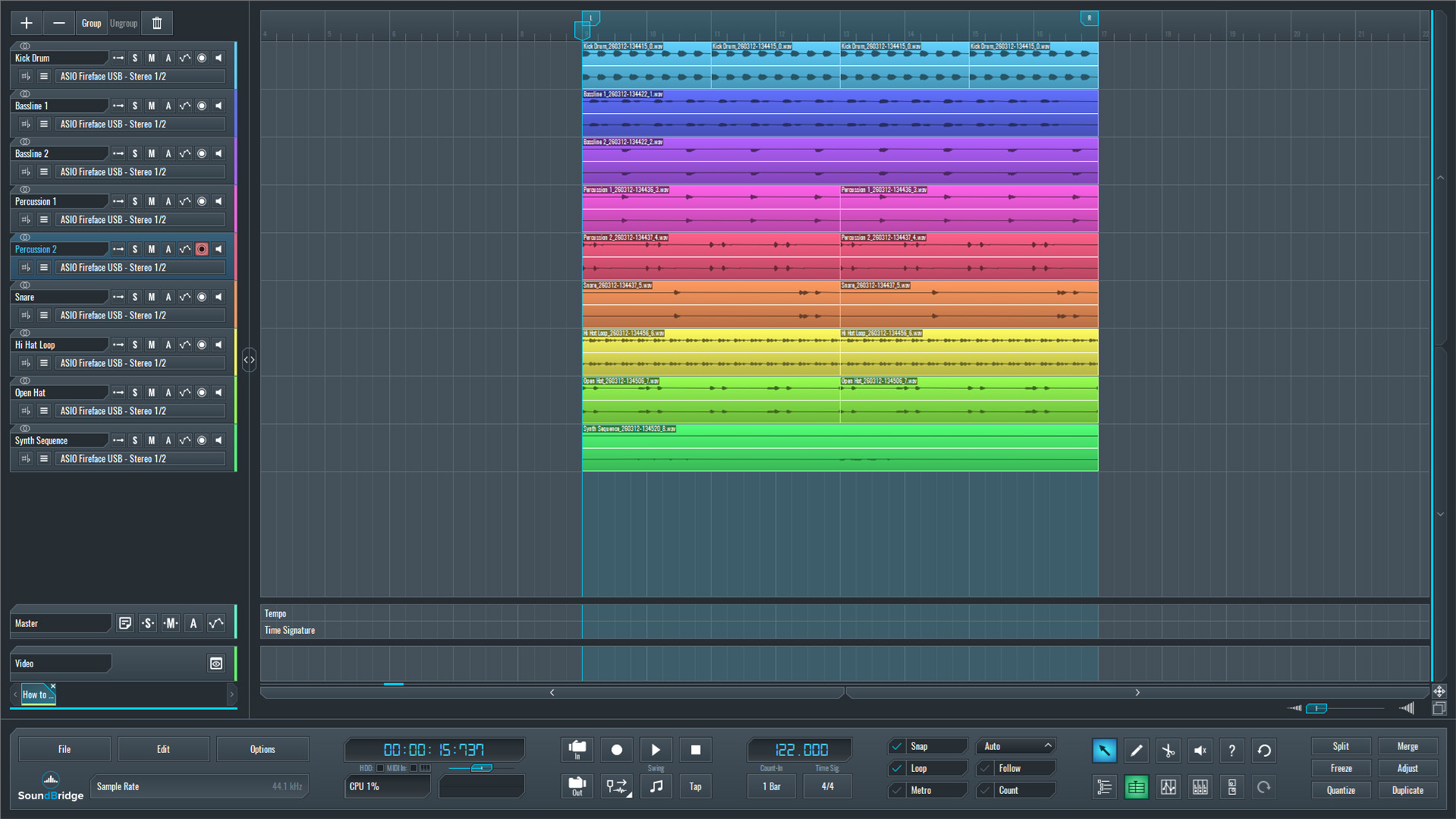Open the MIDI mapping routing icon
This screenshot has height=819, width=1456.
tap(617, 786)
